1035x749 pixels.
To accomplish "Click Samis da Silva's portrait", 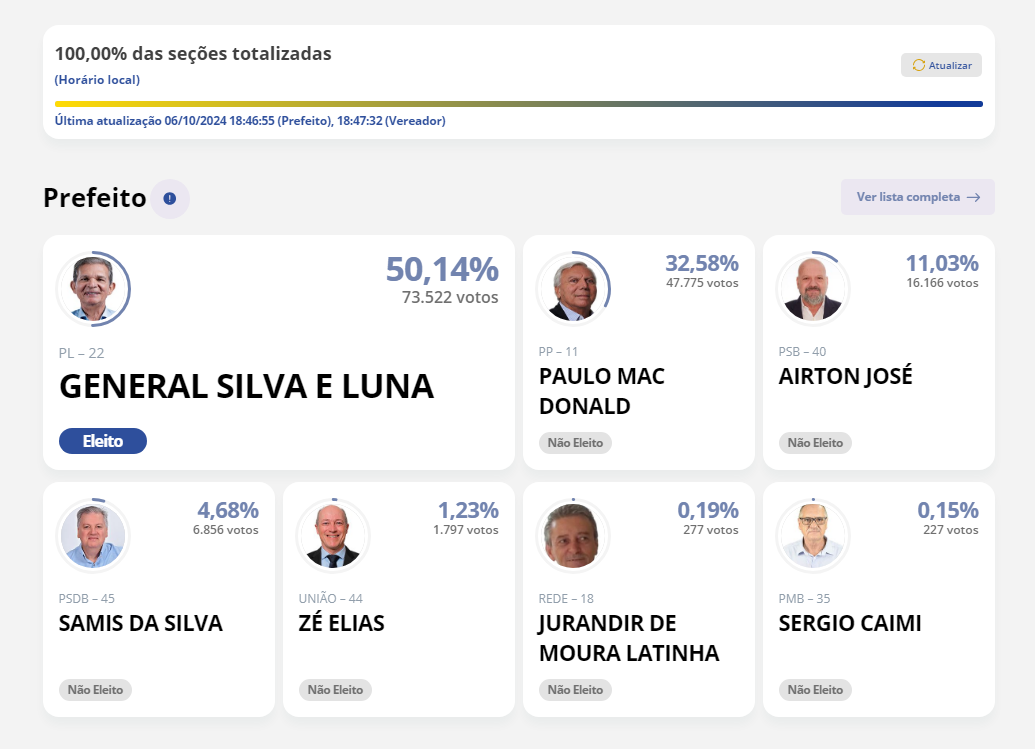I will pyautogui.click(x=93, y=535).
